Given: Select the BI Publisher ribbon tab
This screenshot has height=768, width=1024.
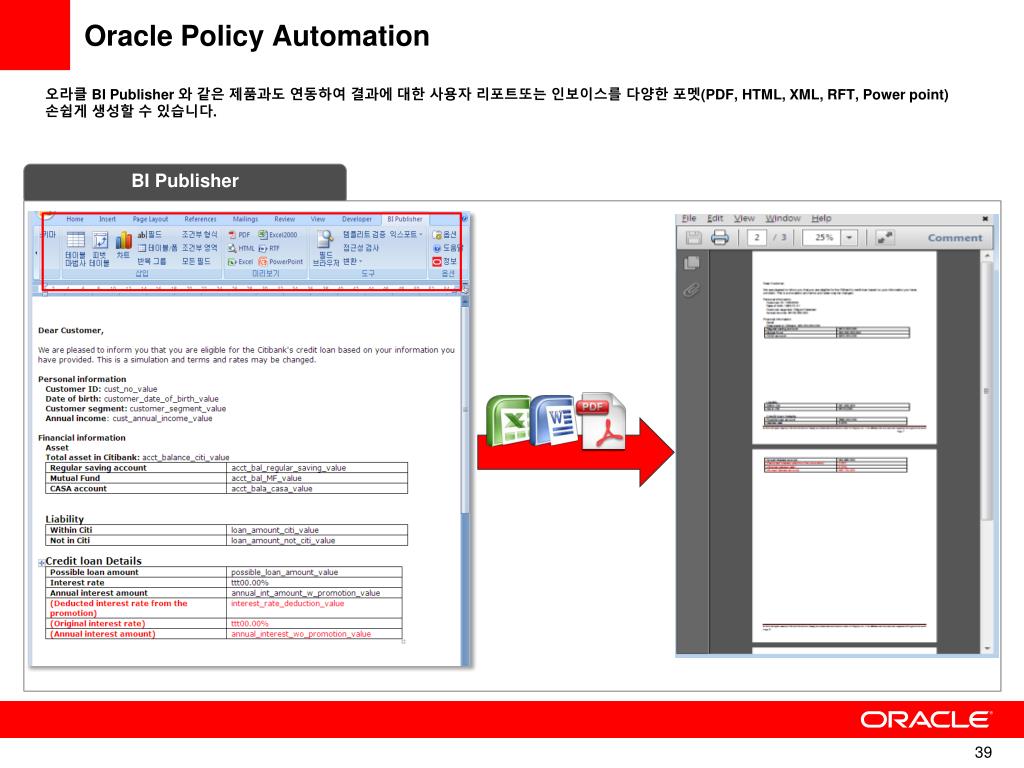Looking at the screenshot, I should [x=405, y=219].
